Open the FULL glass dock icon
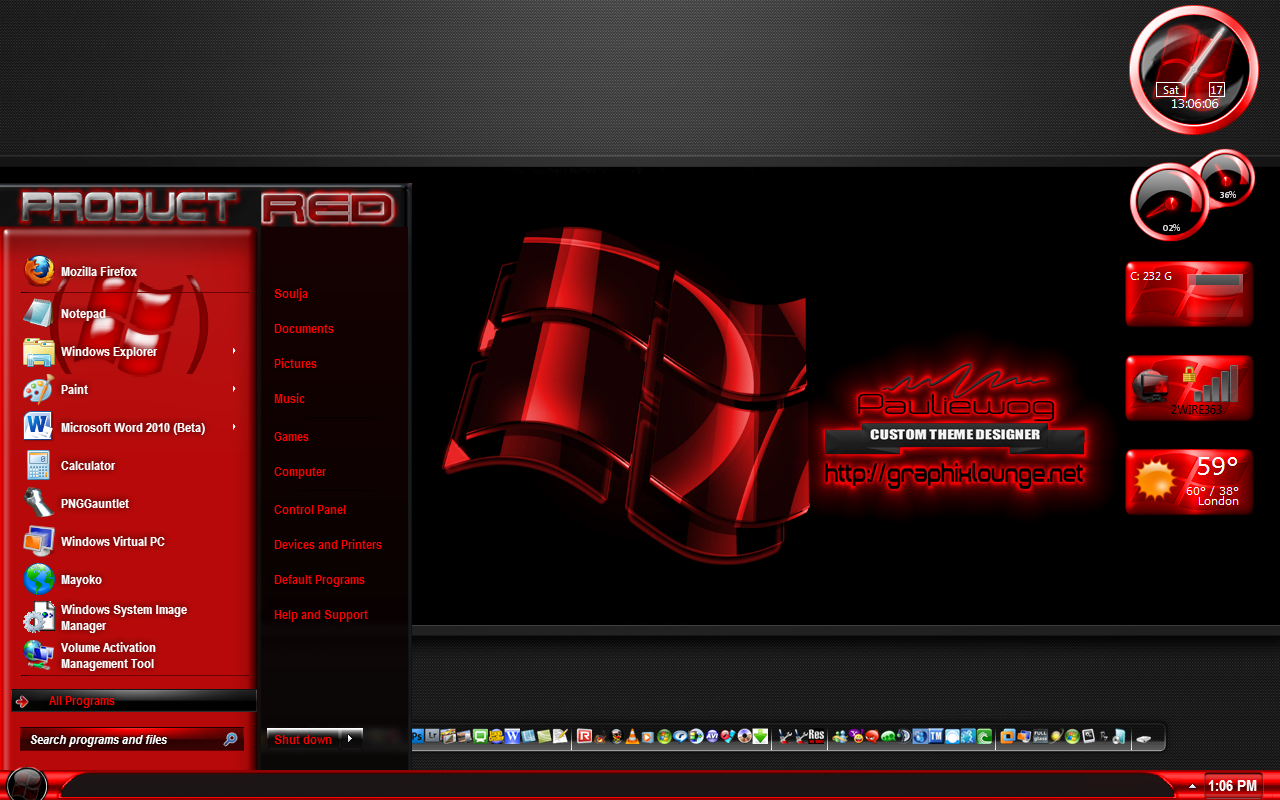Image resolution: width=1280 pixels, height=800 pixels. [1040, 736]
